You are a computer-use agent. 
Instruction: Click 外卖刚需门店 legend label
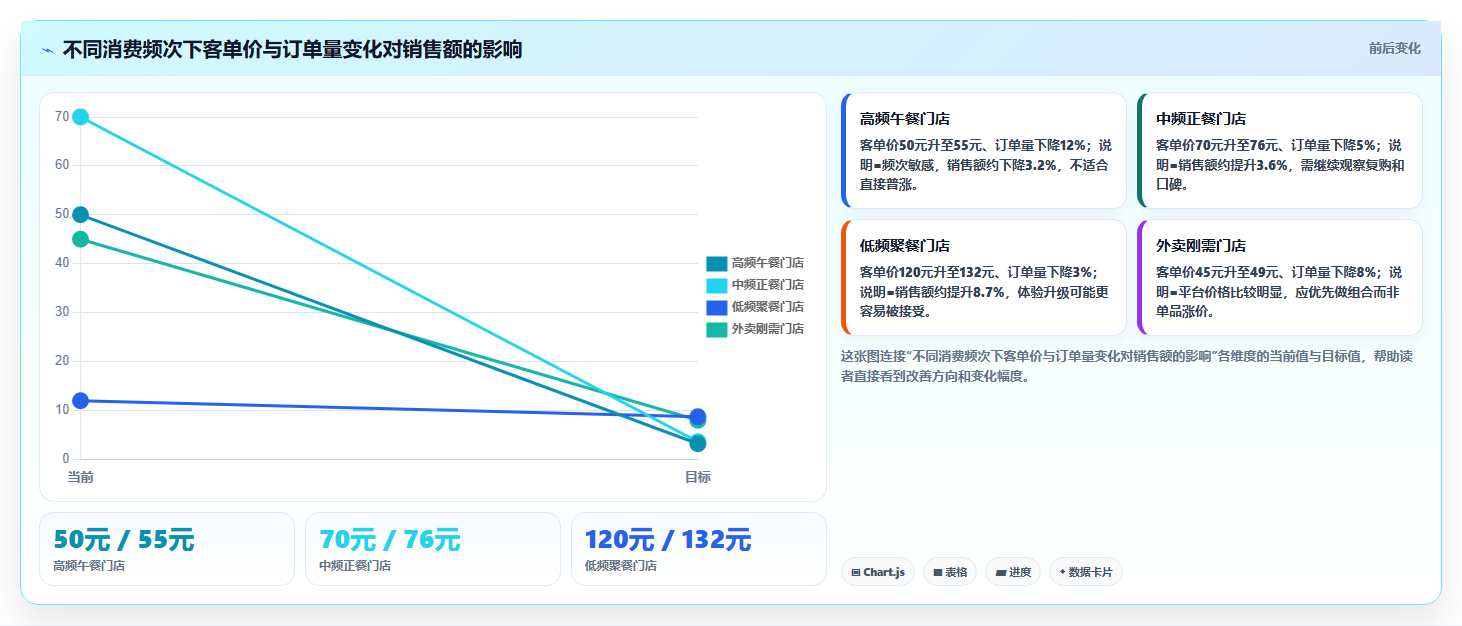tap(768, 329)
